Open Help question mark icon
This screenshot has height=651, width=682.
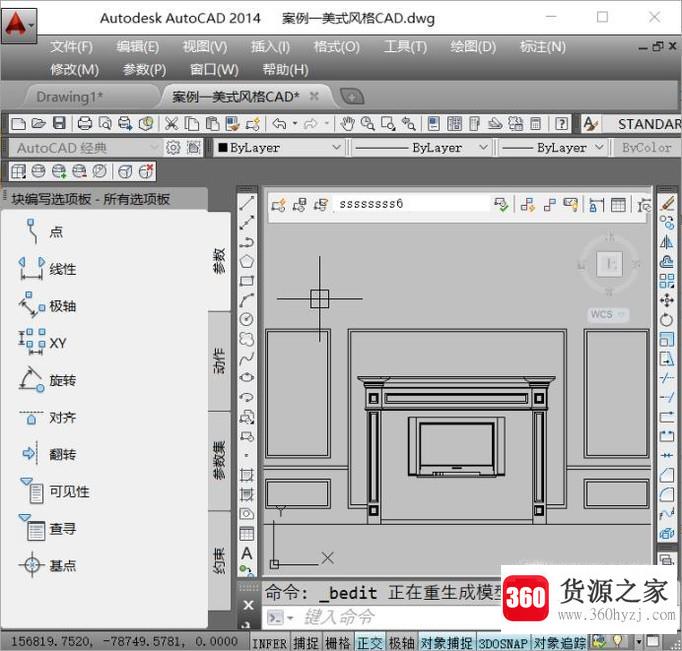562,124
